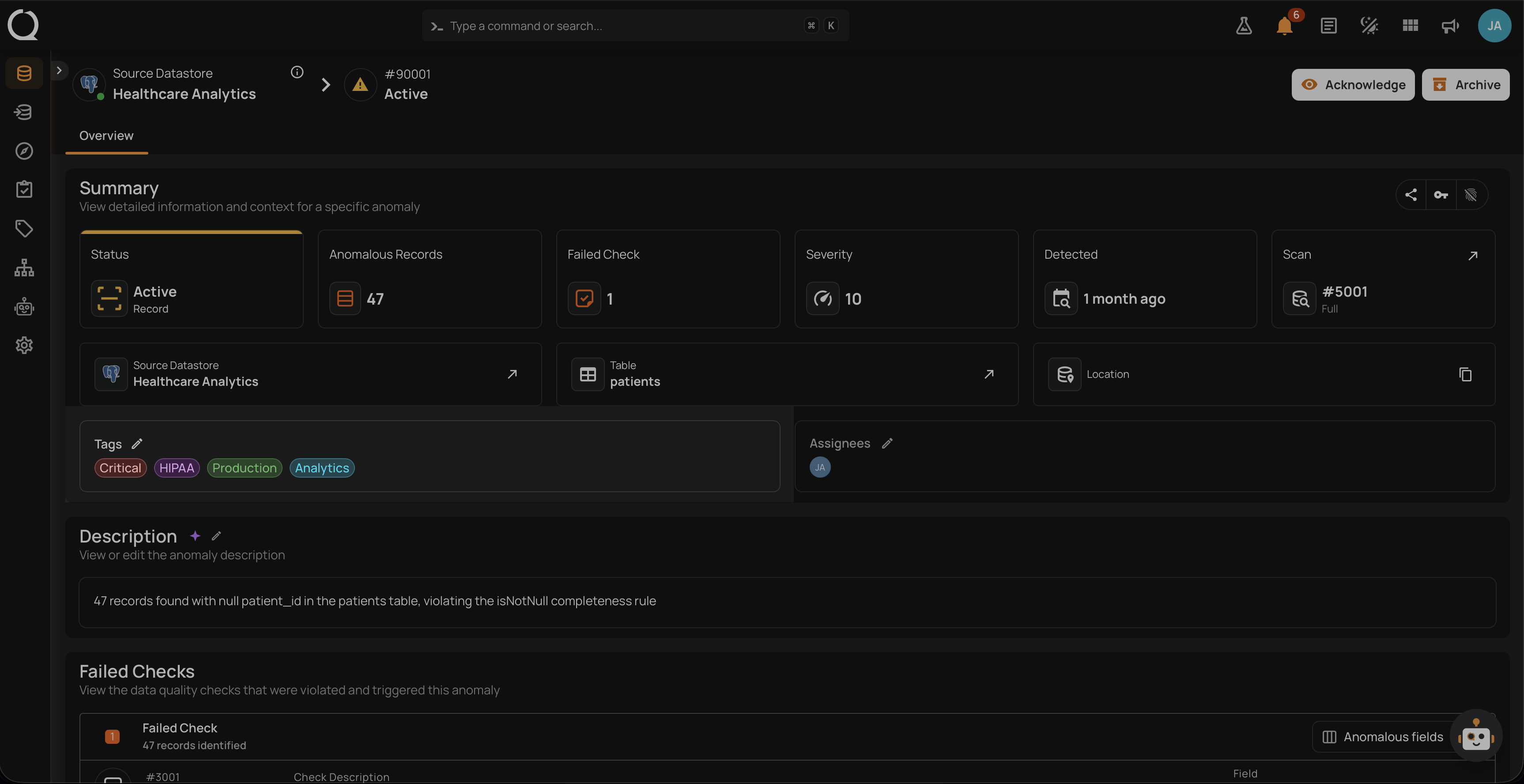Open the Explore compass icon
Image resolution: width=1524 pixels, height=784 pixels.
tap(24, 151)
